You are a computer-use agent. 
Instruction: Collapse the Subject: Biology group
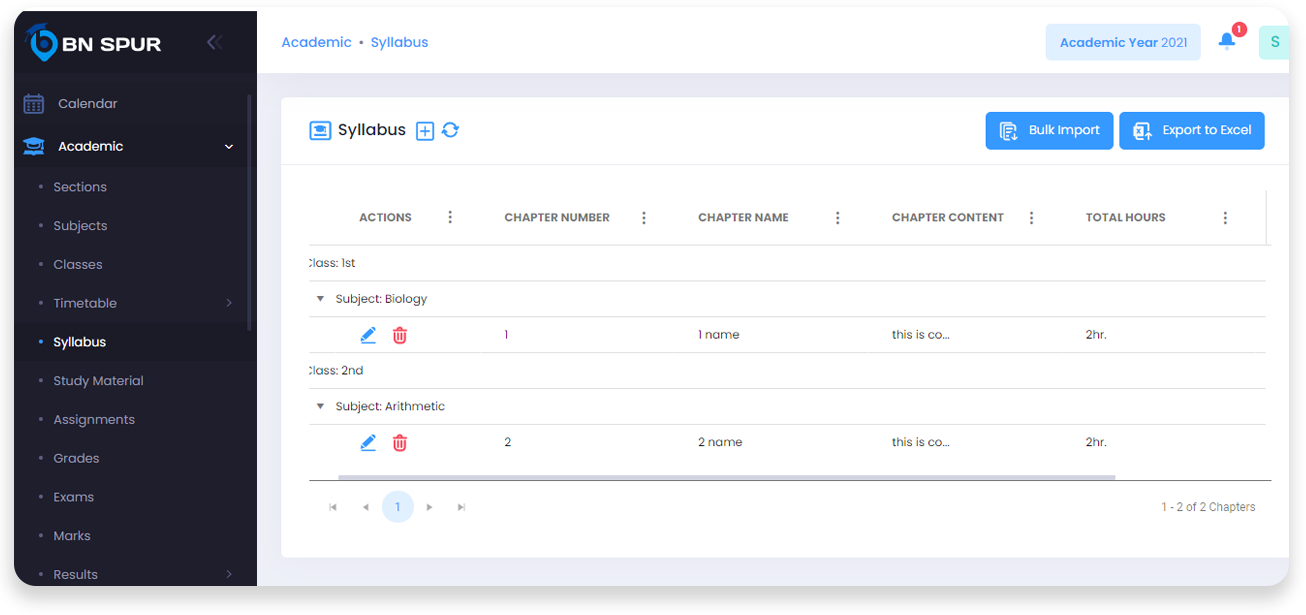point(321,299)
